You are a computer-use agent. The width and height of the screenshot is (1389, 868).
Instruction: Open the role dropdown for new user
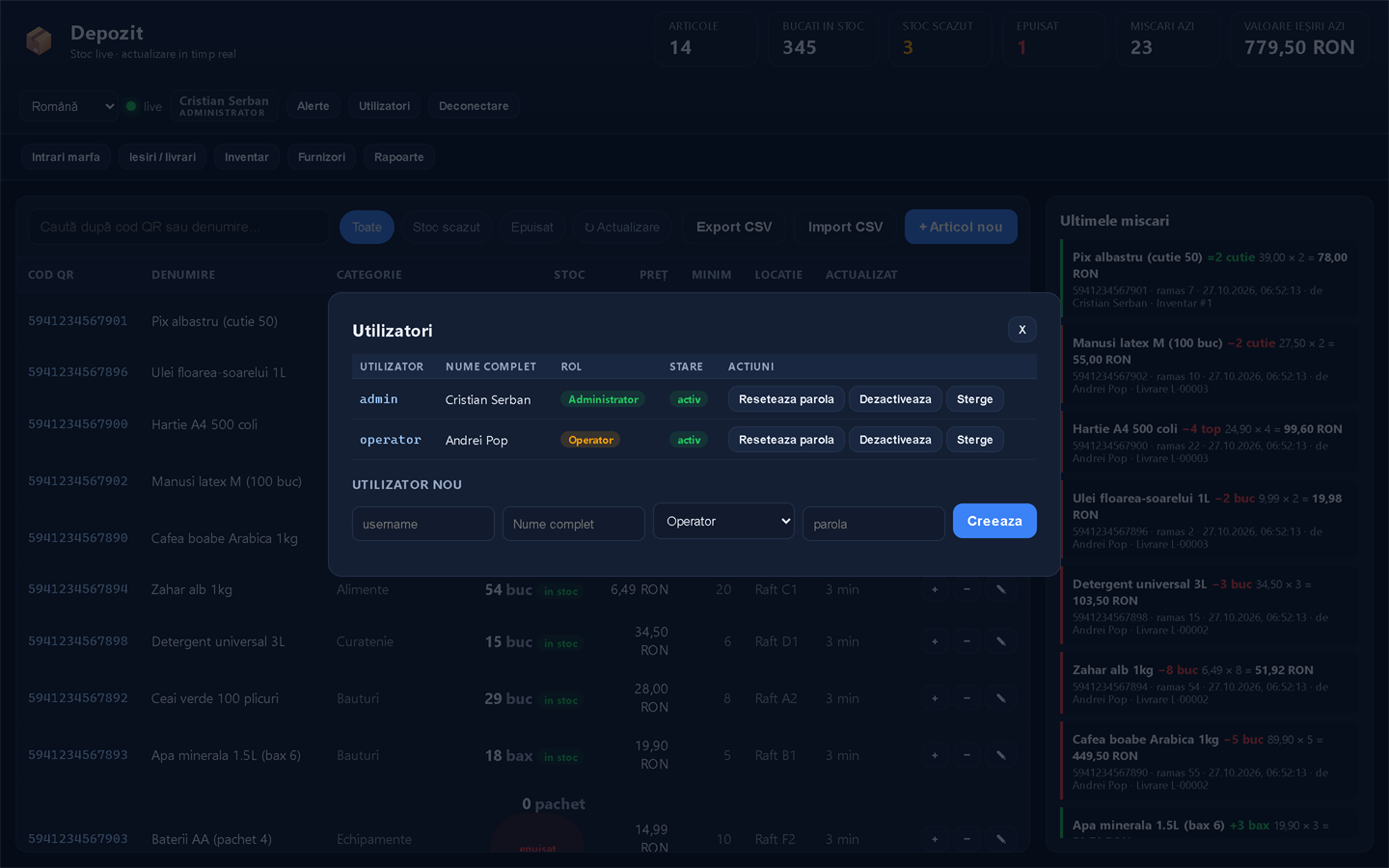pos(723,522)
